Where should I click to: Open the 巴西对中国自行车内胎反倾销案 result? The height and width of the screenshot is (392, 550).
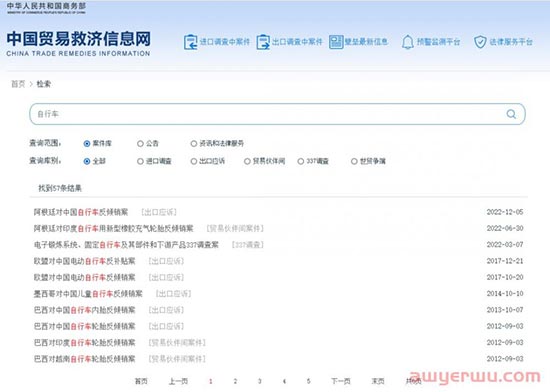pos(85,310)
